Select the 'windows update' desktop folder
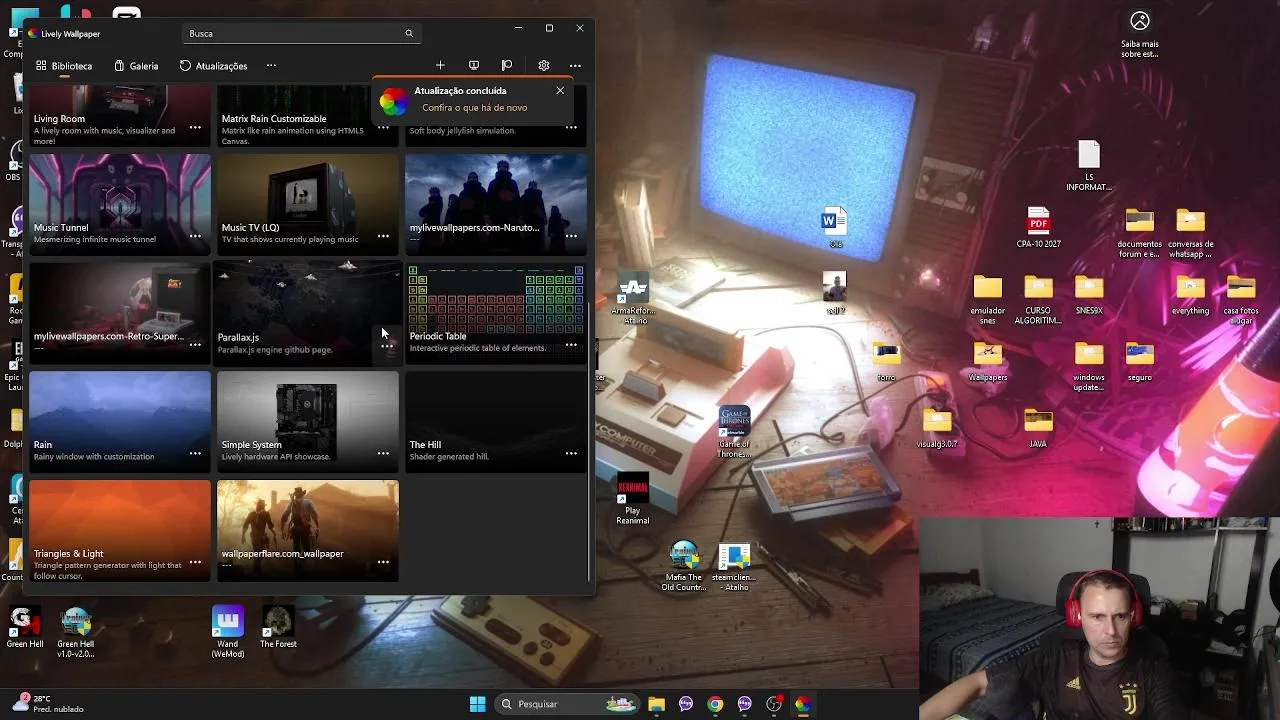 tap(1089, 367)
